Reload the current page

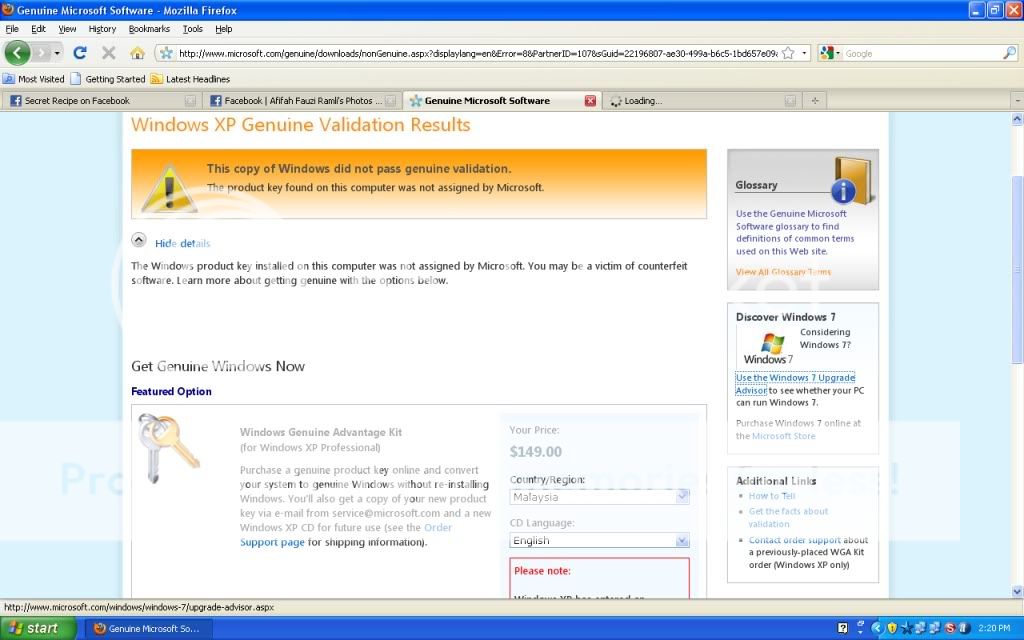tap(80, 53)
